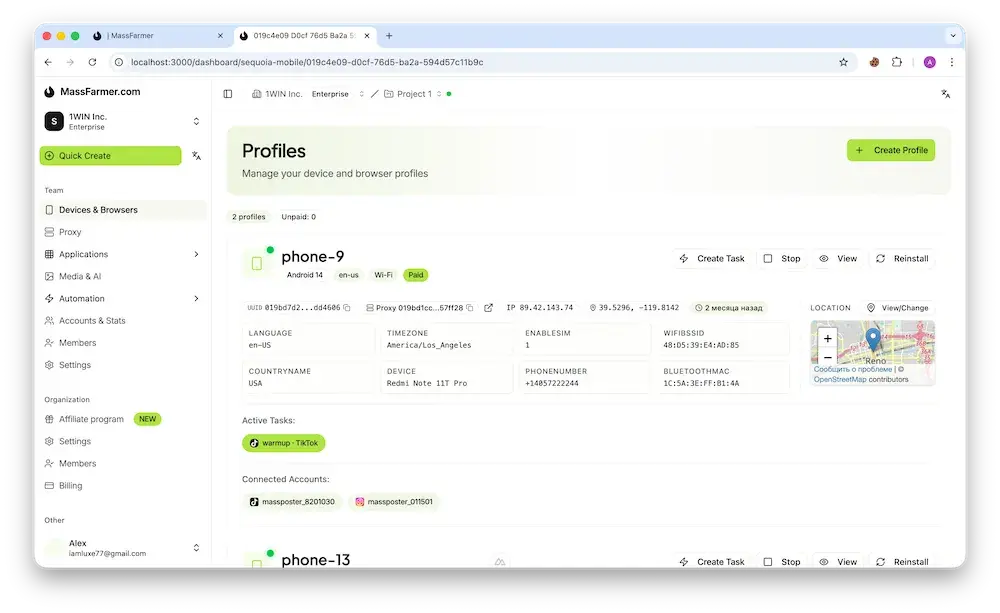View the phone-9 device screen
This screenshot has width=1000, height=613.
point(838,258)
